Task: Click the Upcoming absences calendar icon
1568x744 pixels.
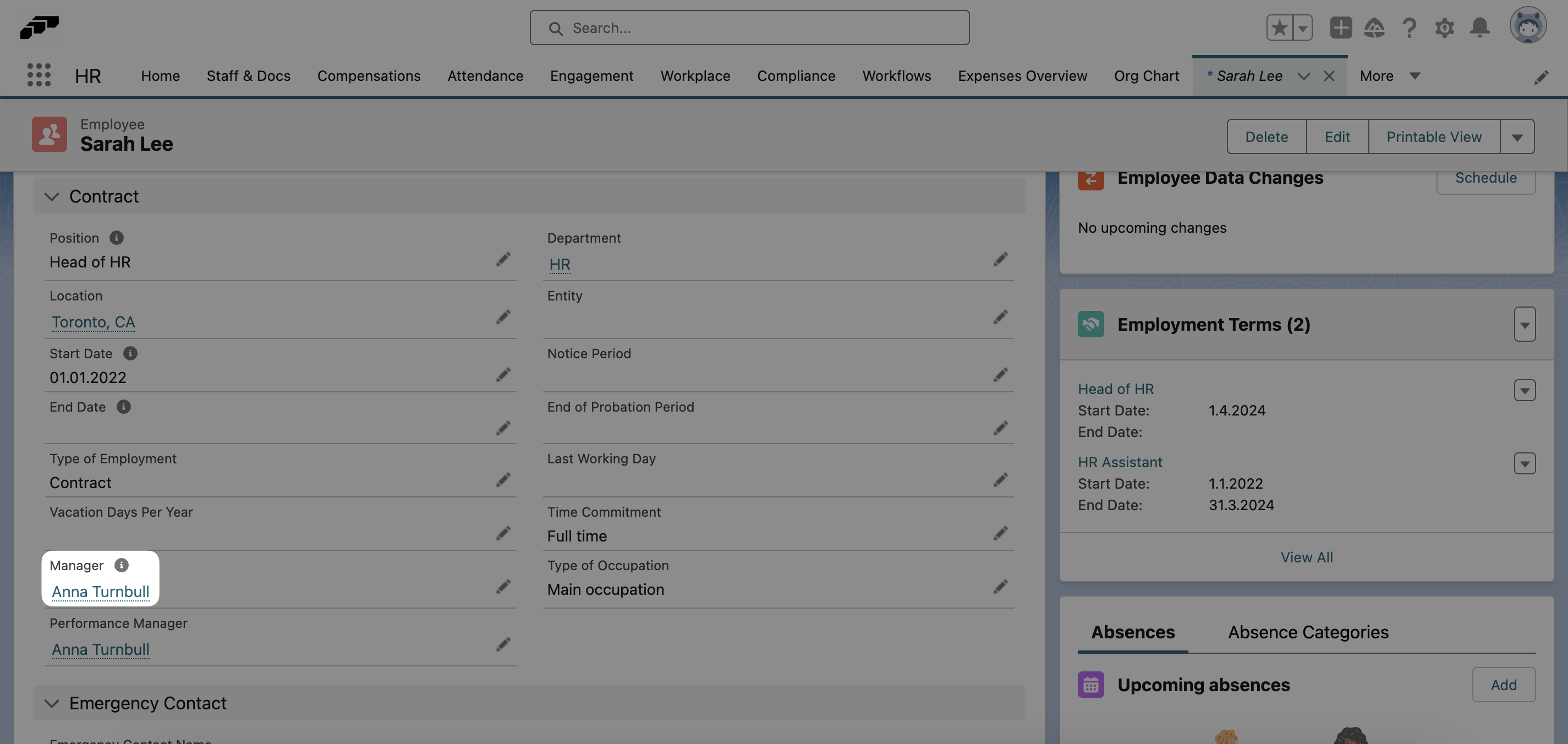Action: click(1091, 685)
